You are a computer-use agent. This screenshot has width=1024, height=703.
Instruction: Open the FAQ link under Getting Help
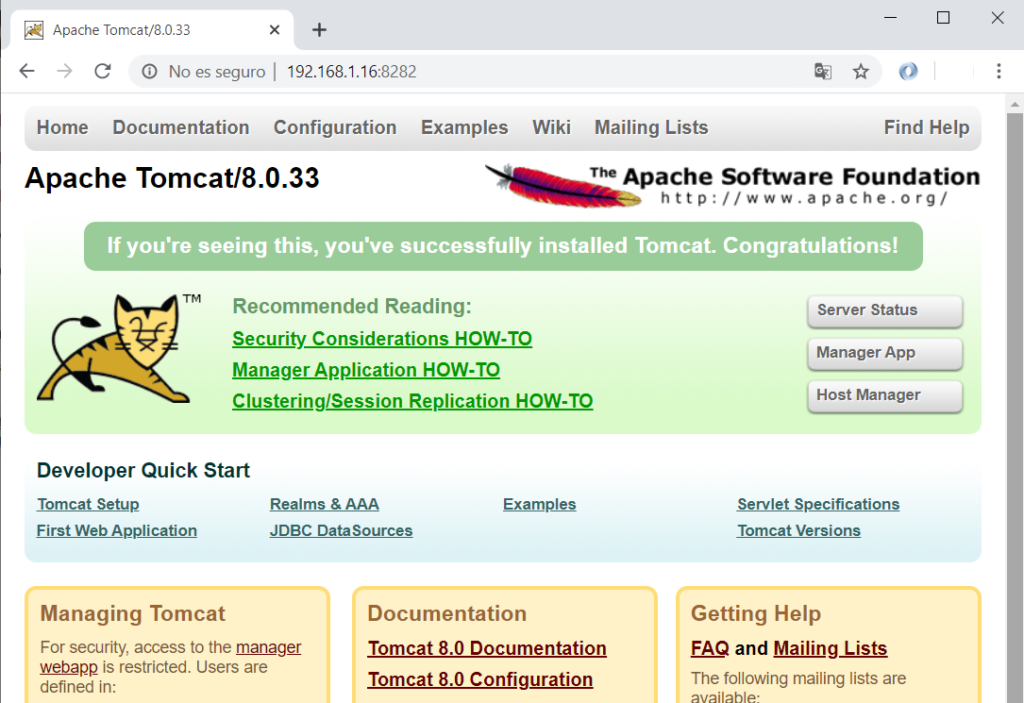coord(710,648)
